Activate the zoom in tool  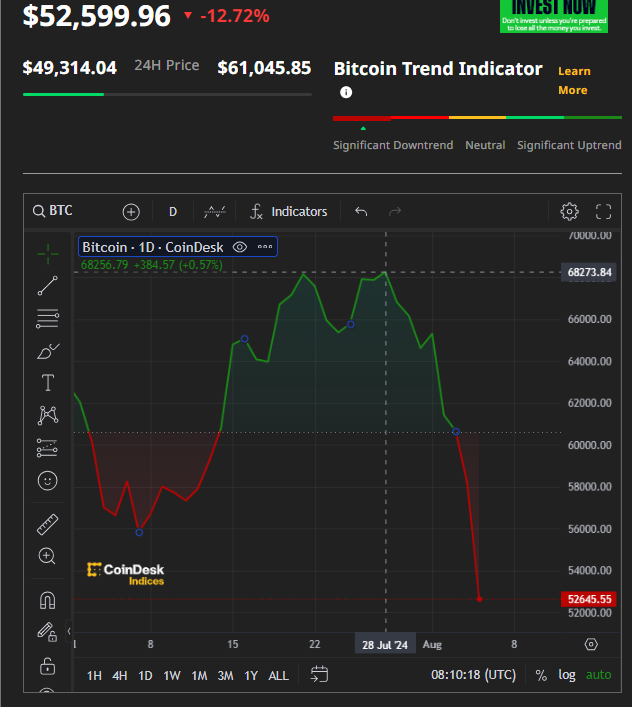pos(47,556)
